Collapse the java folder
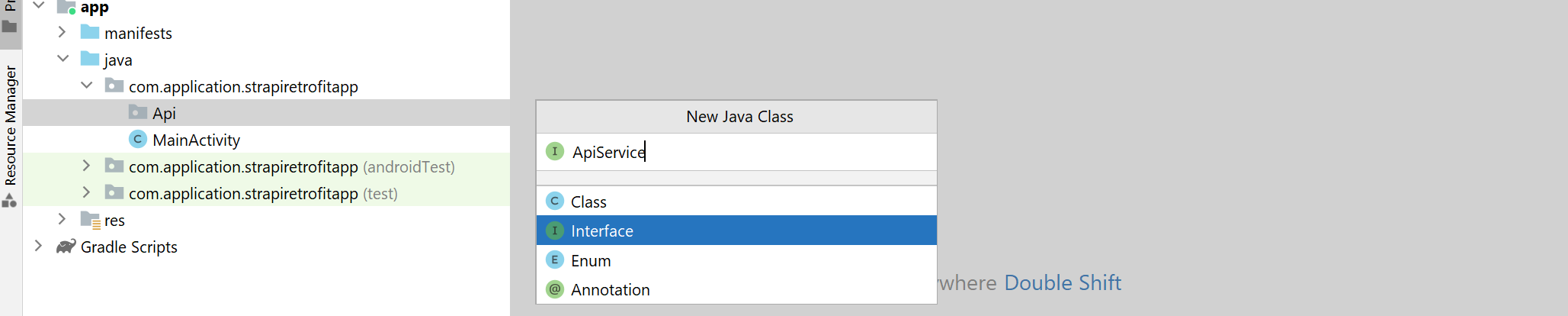1568x316 pixels. click(x=63, y=59)
